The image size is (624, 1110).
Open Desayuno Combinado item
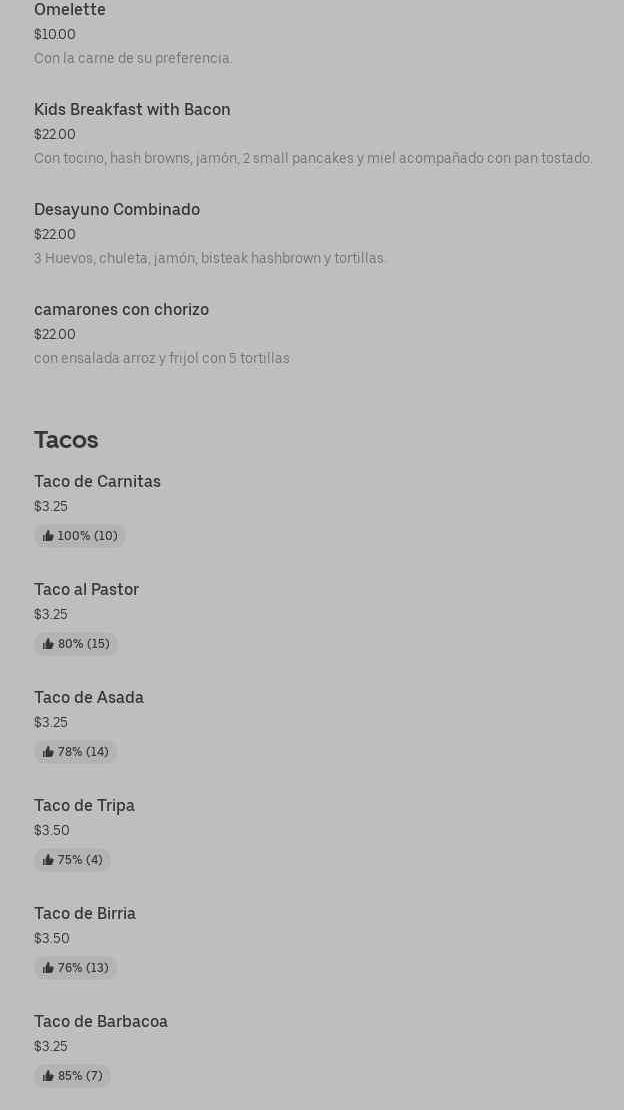[x=117, y=210]
